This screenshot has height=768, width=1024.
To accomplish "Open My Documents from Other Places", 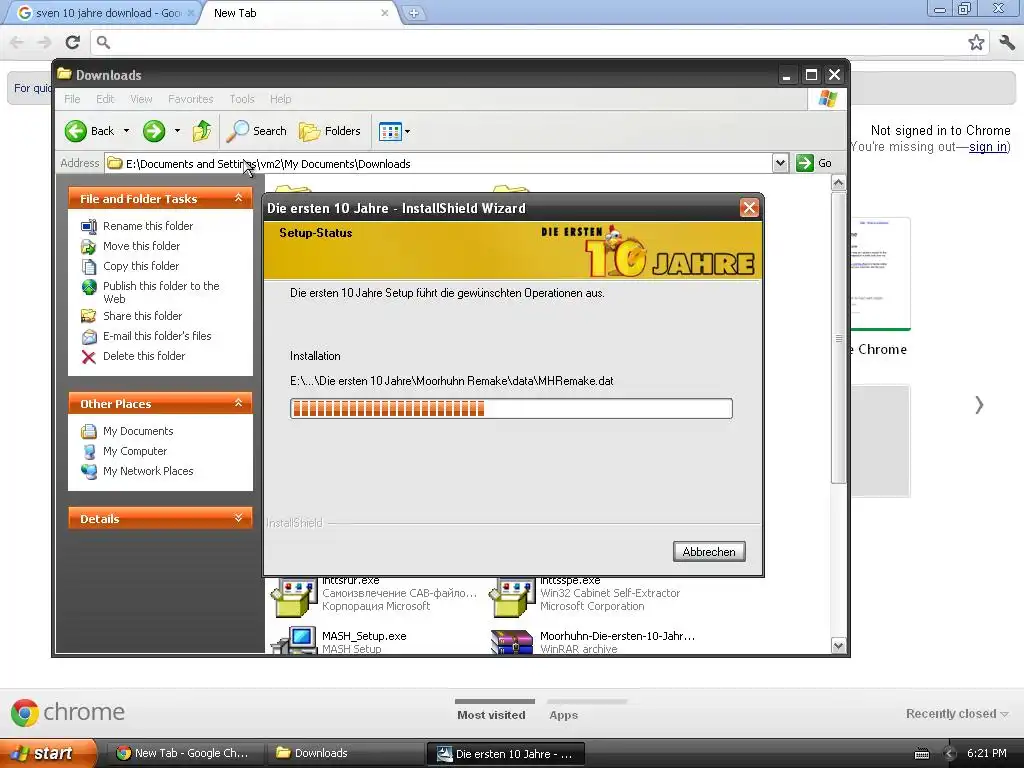I will click(138, 432).
